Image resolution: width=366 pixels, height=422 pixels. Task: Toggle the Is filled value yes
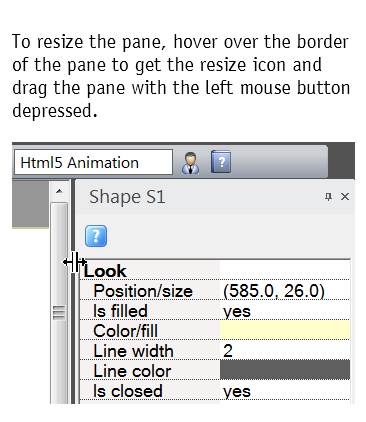(237, 311)
